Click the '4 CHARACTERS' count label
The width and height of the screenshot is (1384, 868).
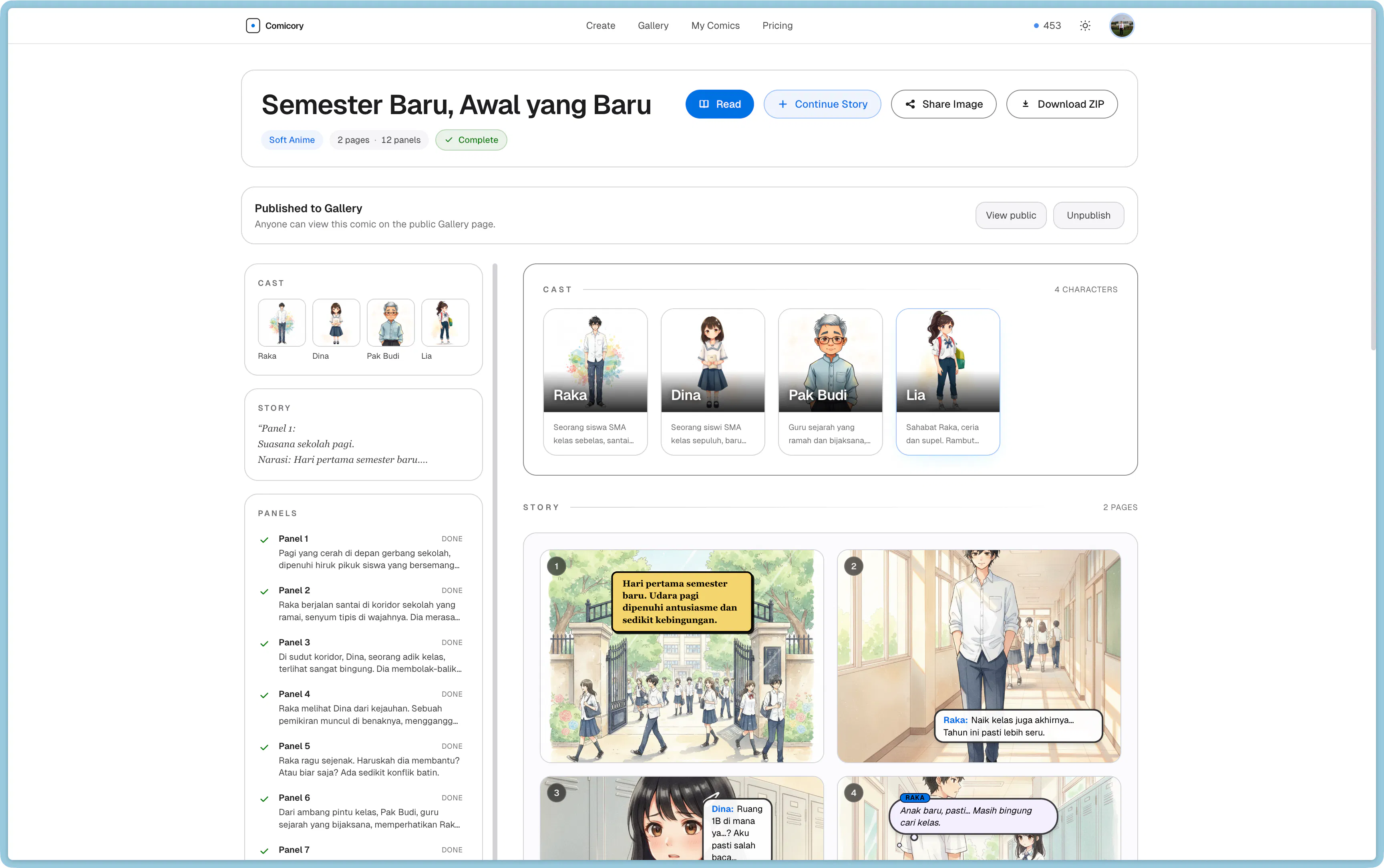[x=1086, y=289]
